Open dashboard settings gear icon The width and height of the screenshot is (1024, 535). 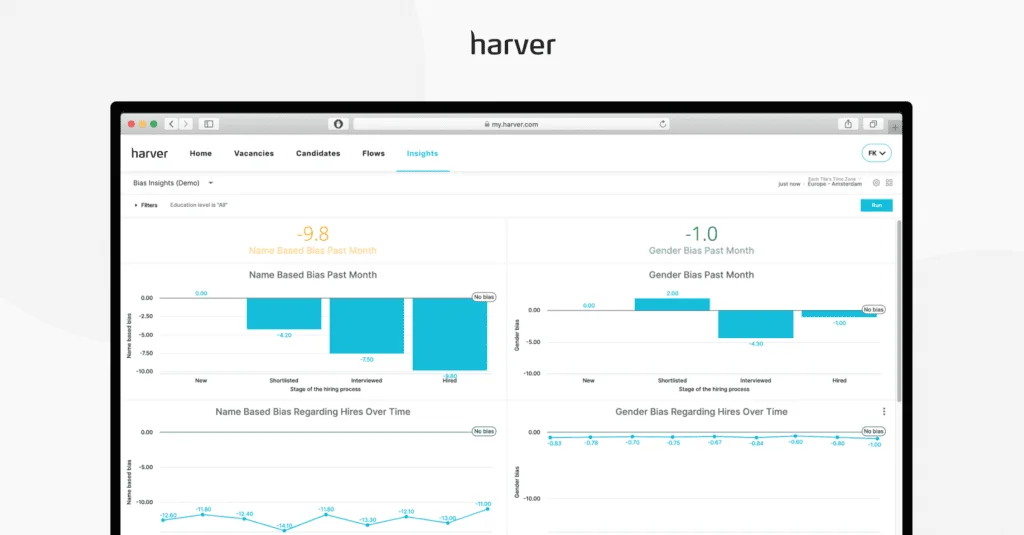pyautogui.click(x=876, y=183)
